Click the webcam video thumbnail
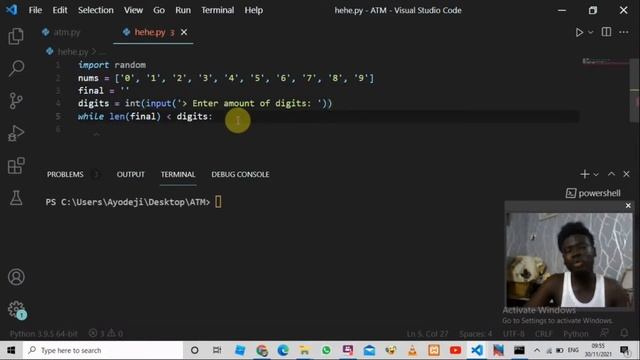The height and width of the screenshot is (360, 640). click(x=569, y=260)
